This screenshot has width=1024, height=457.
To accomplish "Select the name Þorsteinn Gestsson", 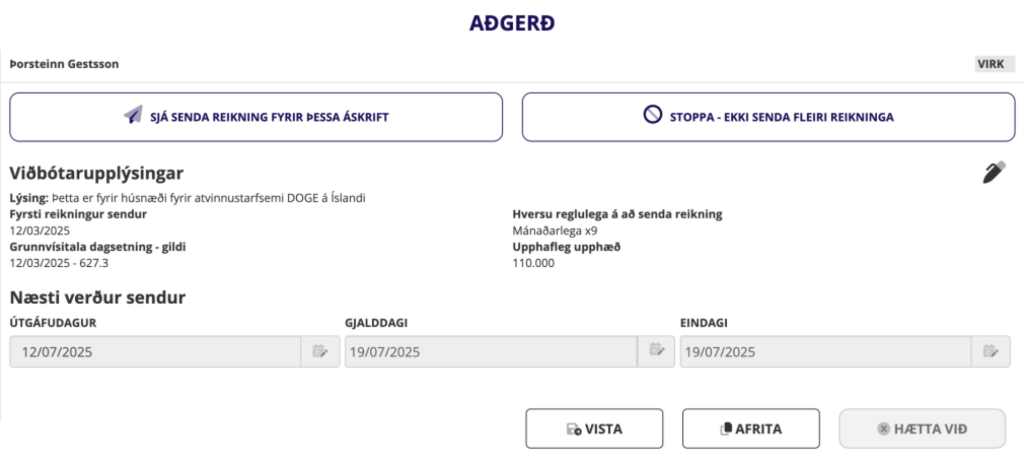I will point(64,64).
